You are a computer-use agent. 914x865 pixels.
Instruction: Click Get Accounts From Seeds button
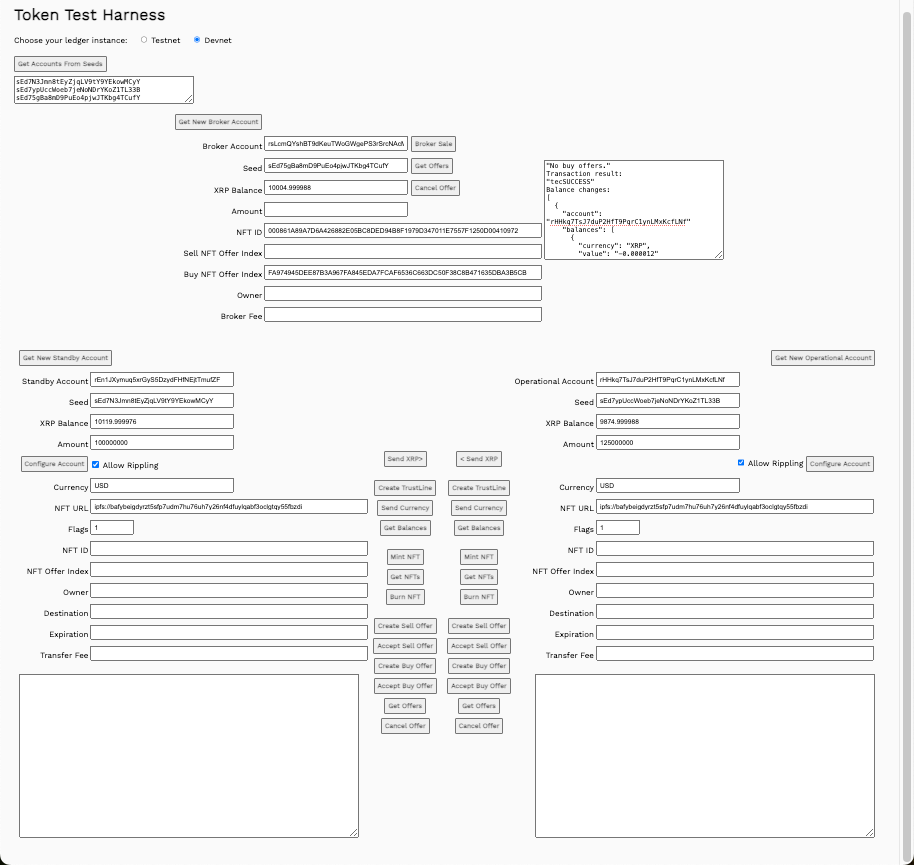pos(60,64)
